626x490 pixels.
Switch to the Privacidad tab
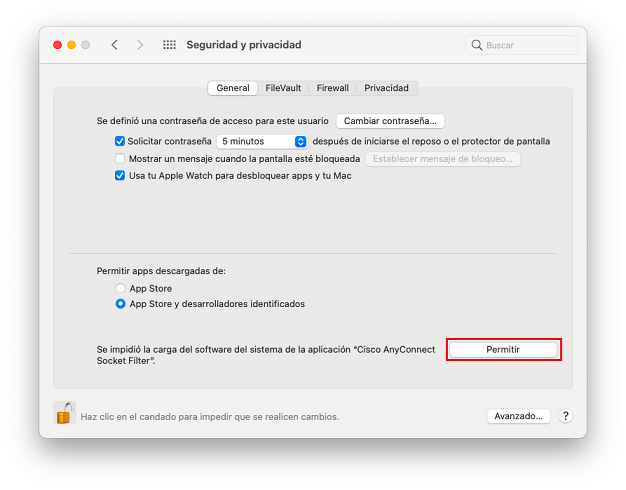pyautogui.click(x=386, y=88)
